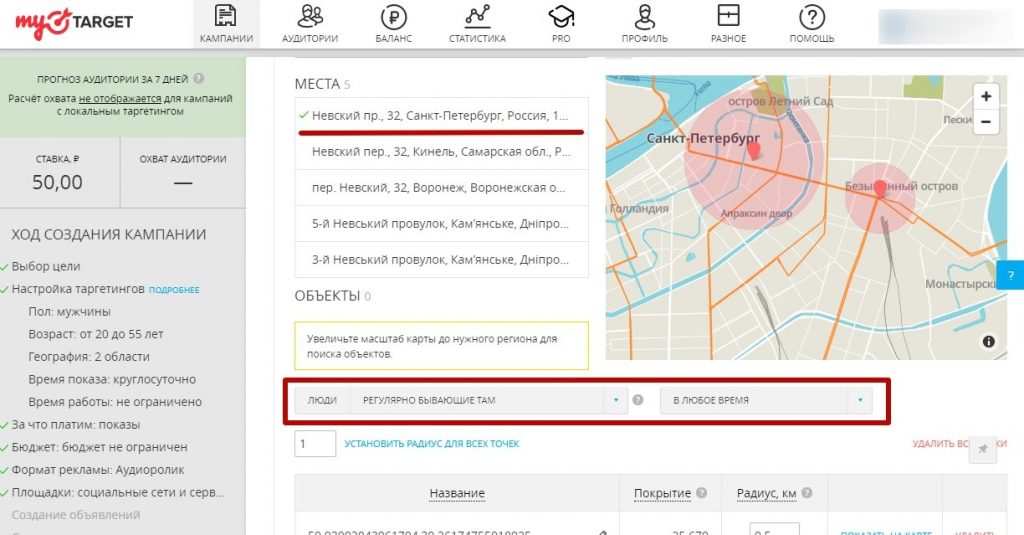Click the map pin on Безымянный остров
The image size is (1024, 535).
click(880, 189)
